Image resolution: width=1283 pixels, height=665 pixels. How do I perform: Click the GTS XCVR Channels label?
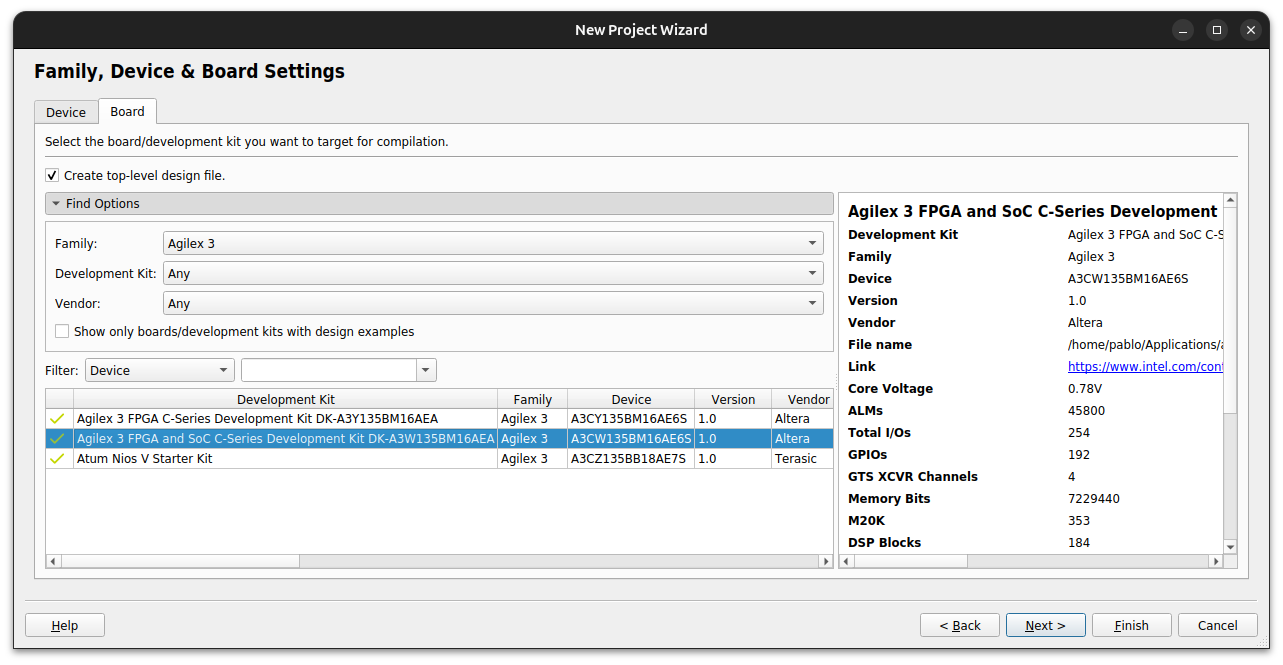(x=913, y=477)
